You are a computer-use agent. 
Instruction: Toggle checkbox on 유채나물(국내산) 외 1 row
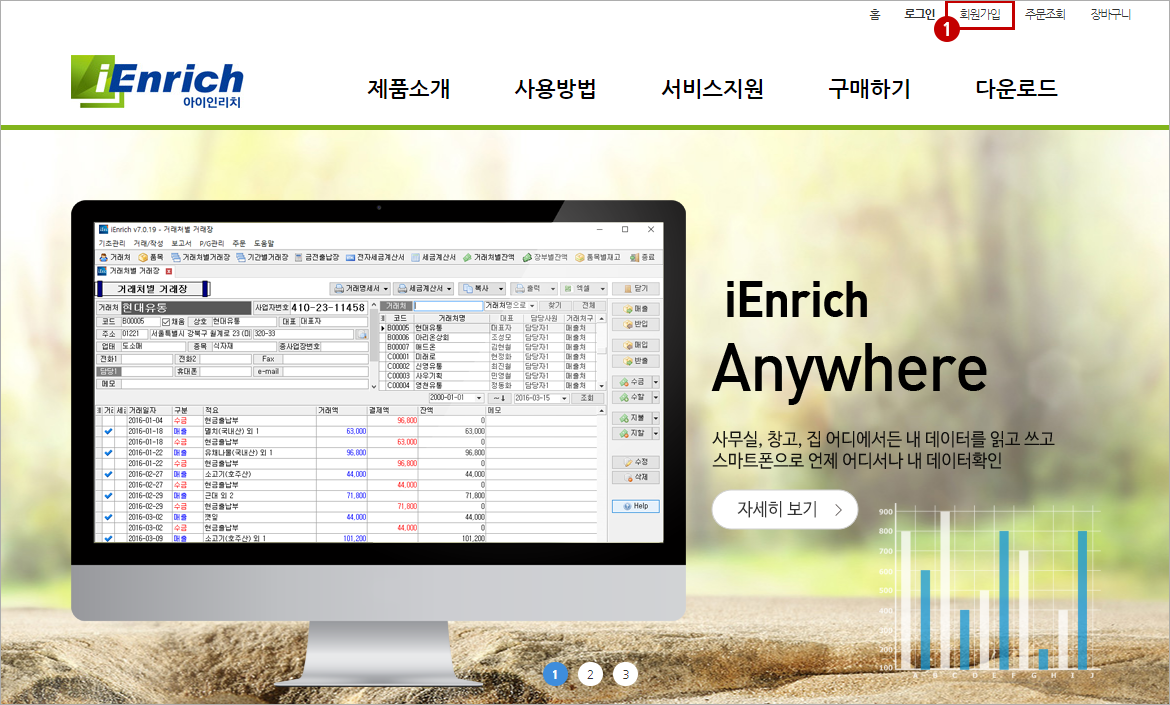pyautogui.click(x=108, y=453)
